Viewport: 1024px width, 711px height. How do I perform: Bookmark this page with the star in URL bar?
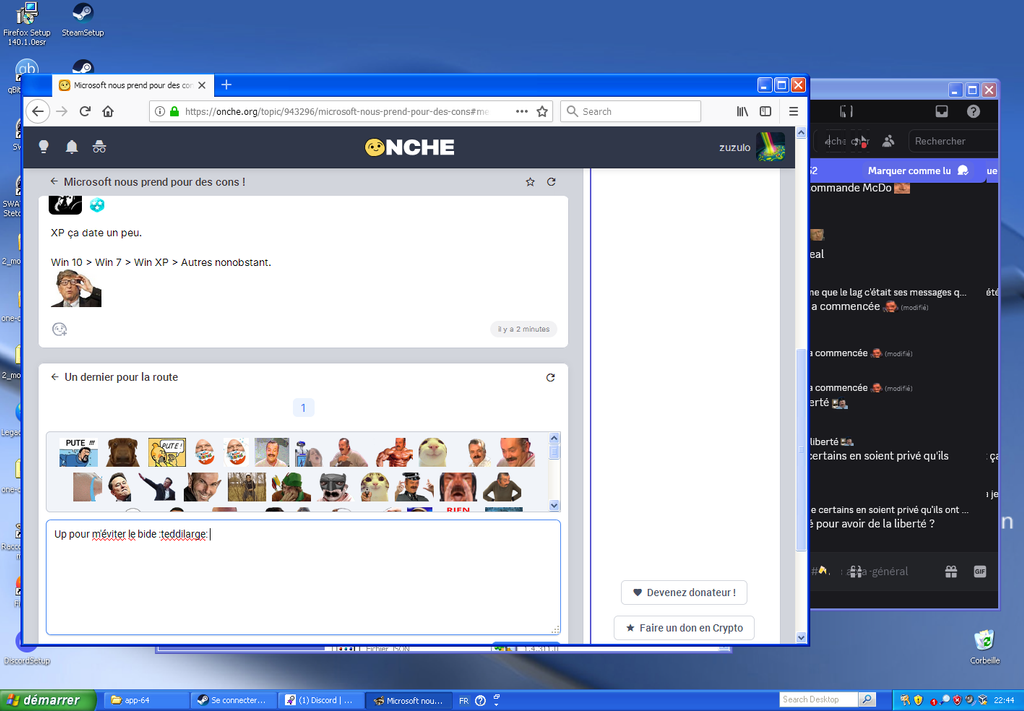coord(542,112)
